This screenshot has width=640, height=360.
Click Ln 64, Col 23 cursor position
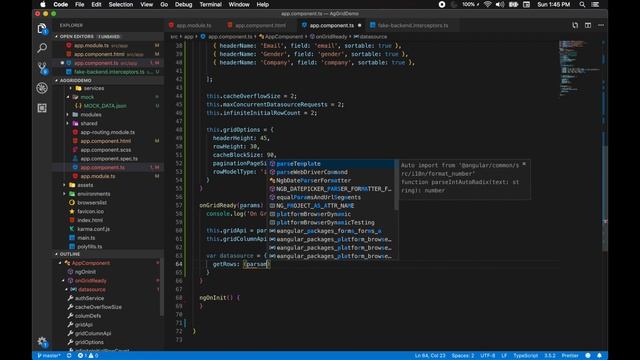[430, 356]
